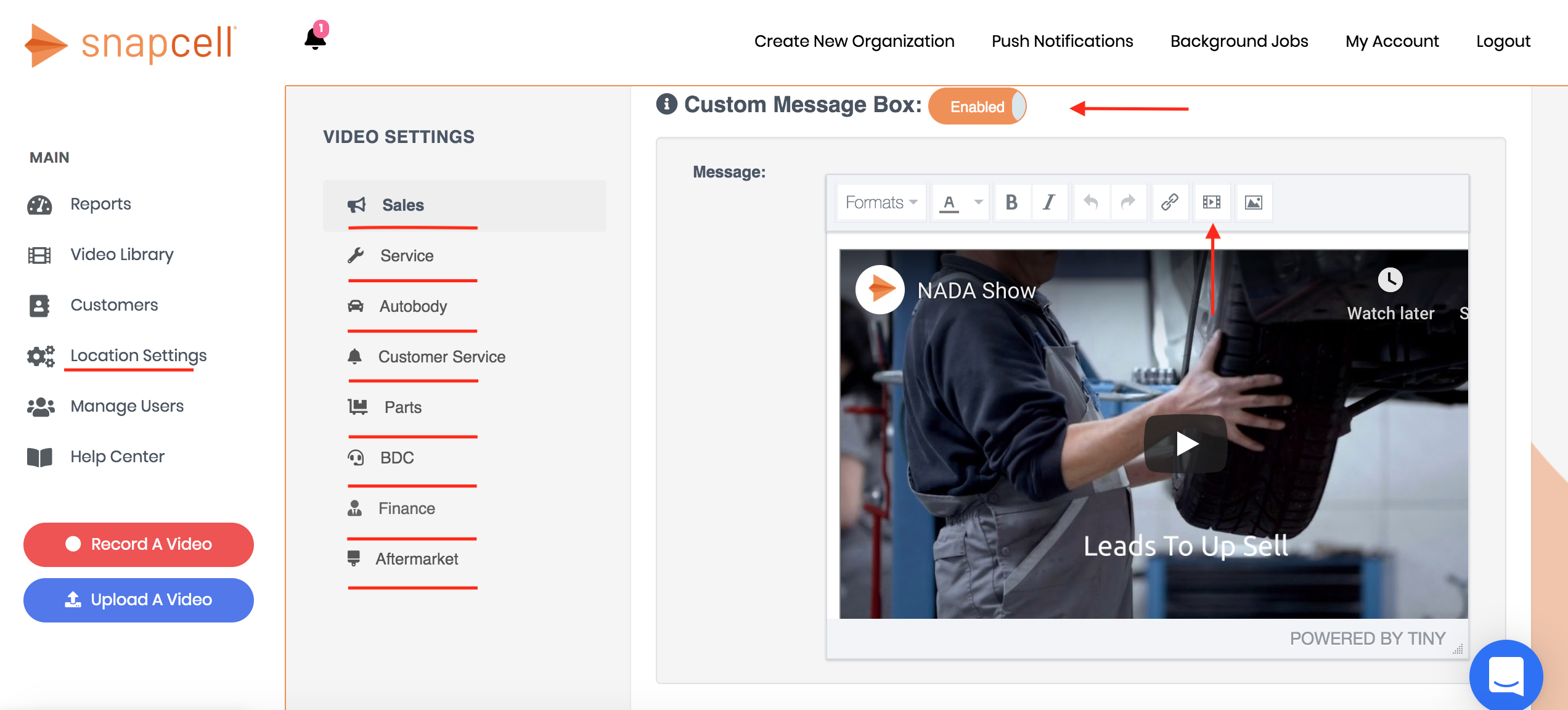
Task: Expand the text color dropdown arrow
Action: tap(978, 202)
